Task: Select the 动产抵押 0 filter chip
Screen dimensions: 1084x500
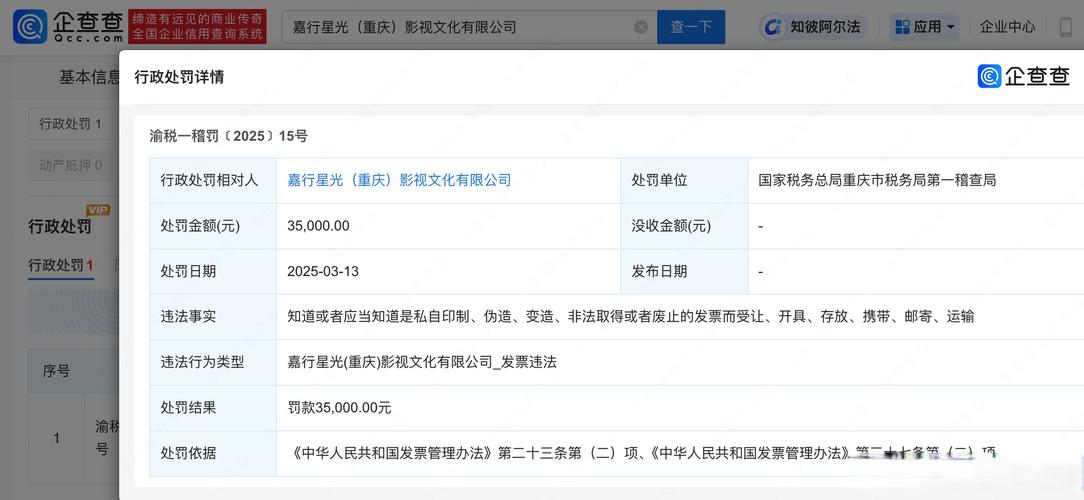Action: click(71, 165)
